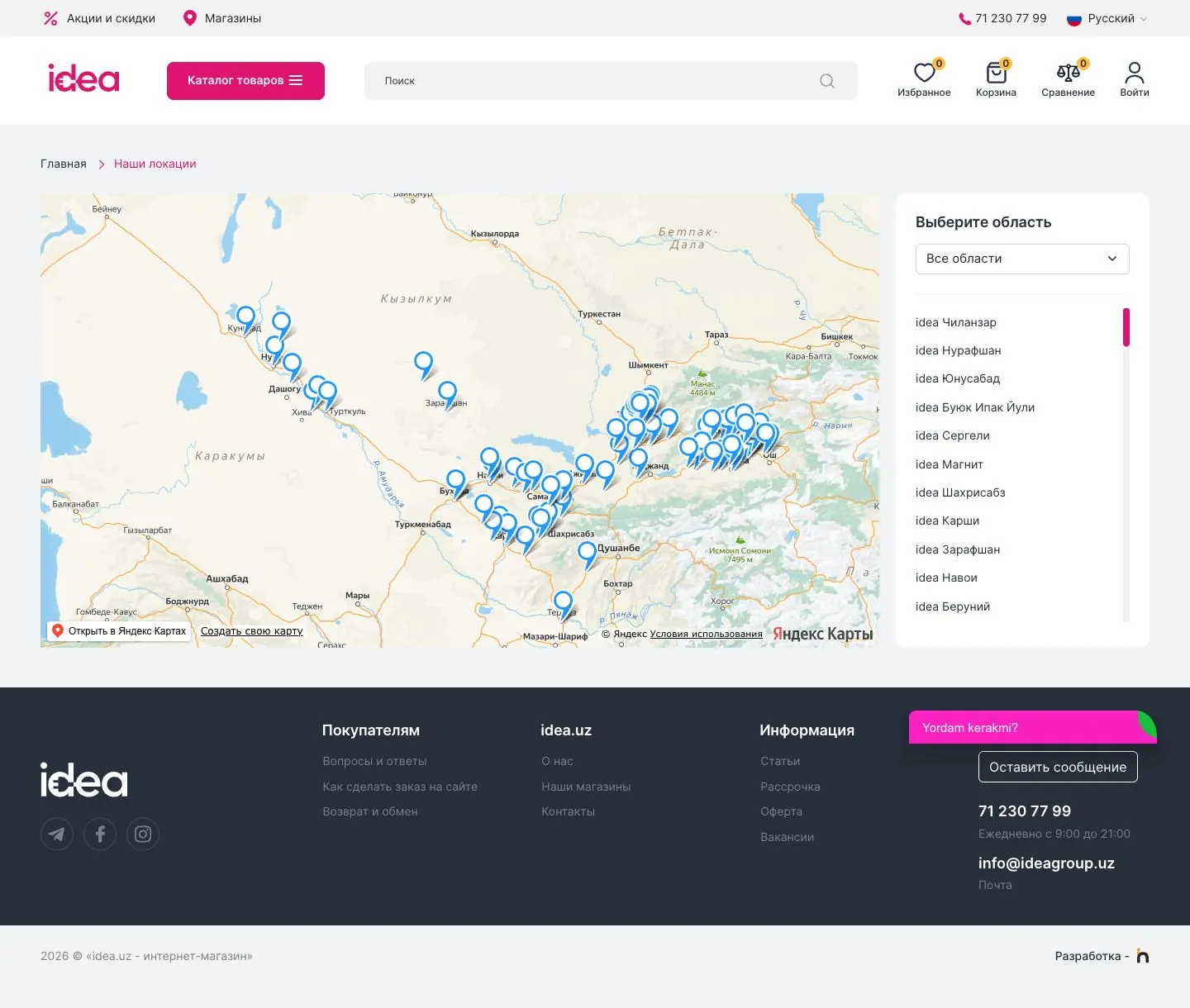Image resolution: width=1190 pixels, height=1008 pixels.
Task: Open the Instagram icon in footer
Action: pyautogui.click(x=143, y=834)
